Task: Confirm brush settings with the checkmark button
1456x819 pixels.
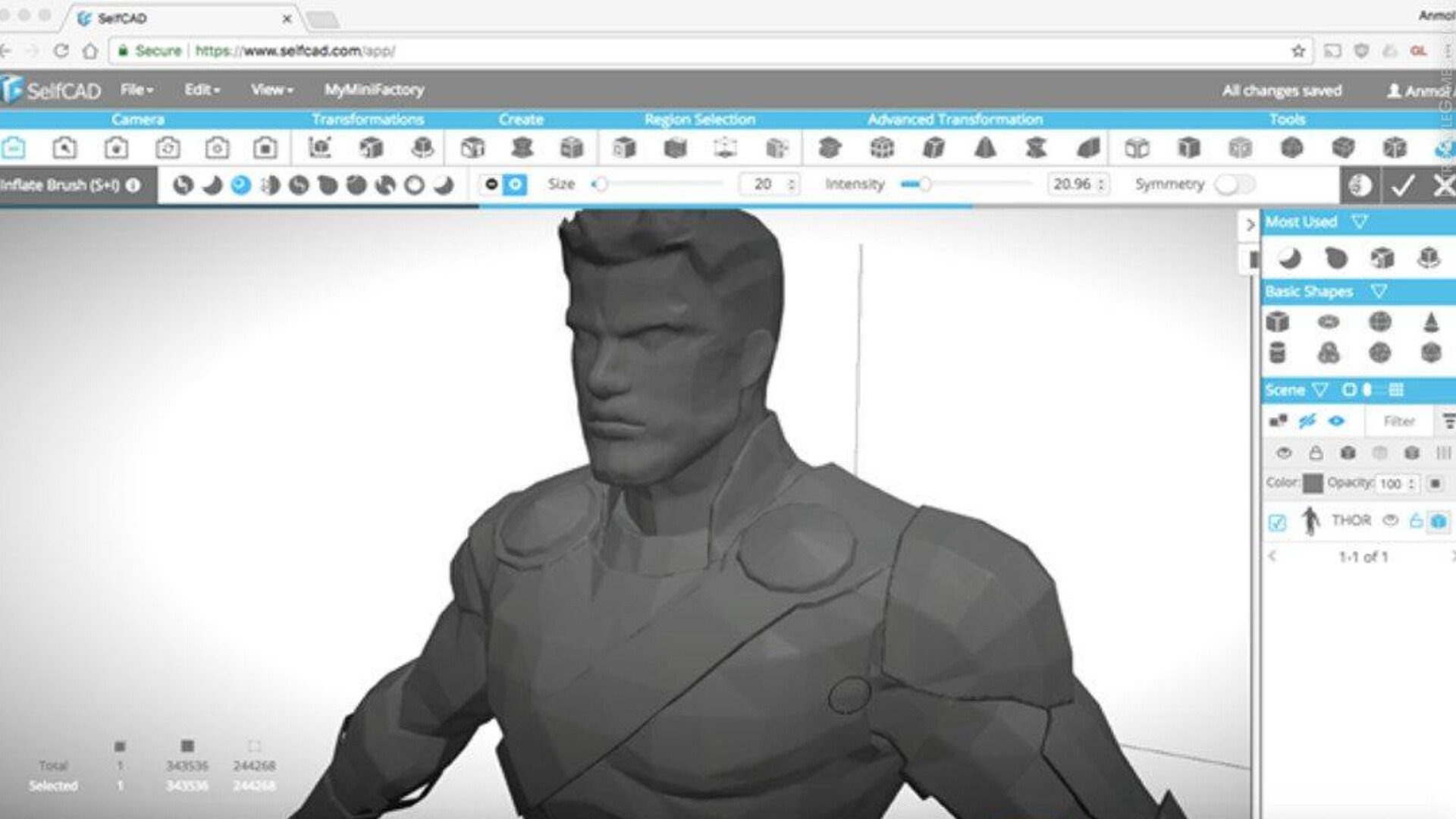Action: coord(1404,183)
